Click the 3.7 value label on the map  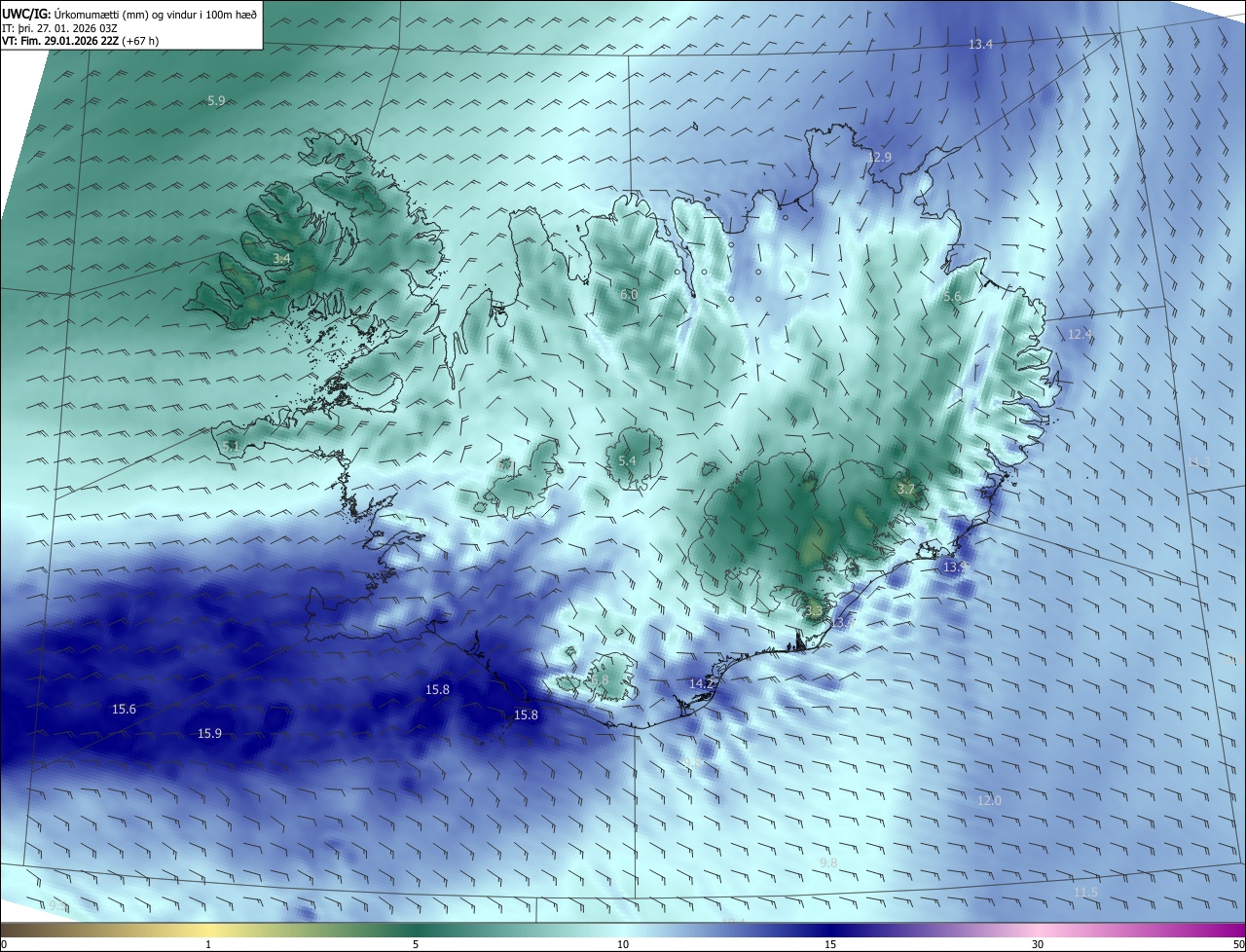tap(905, 488)
